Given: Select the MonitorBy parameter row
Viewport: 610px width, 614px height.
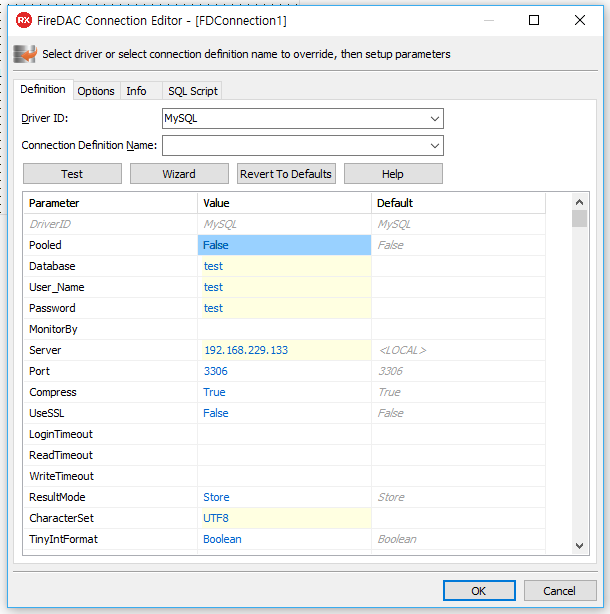Looking at the screenshot, I should [284, 329].
